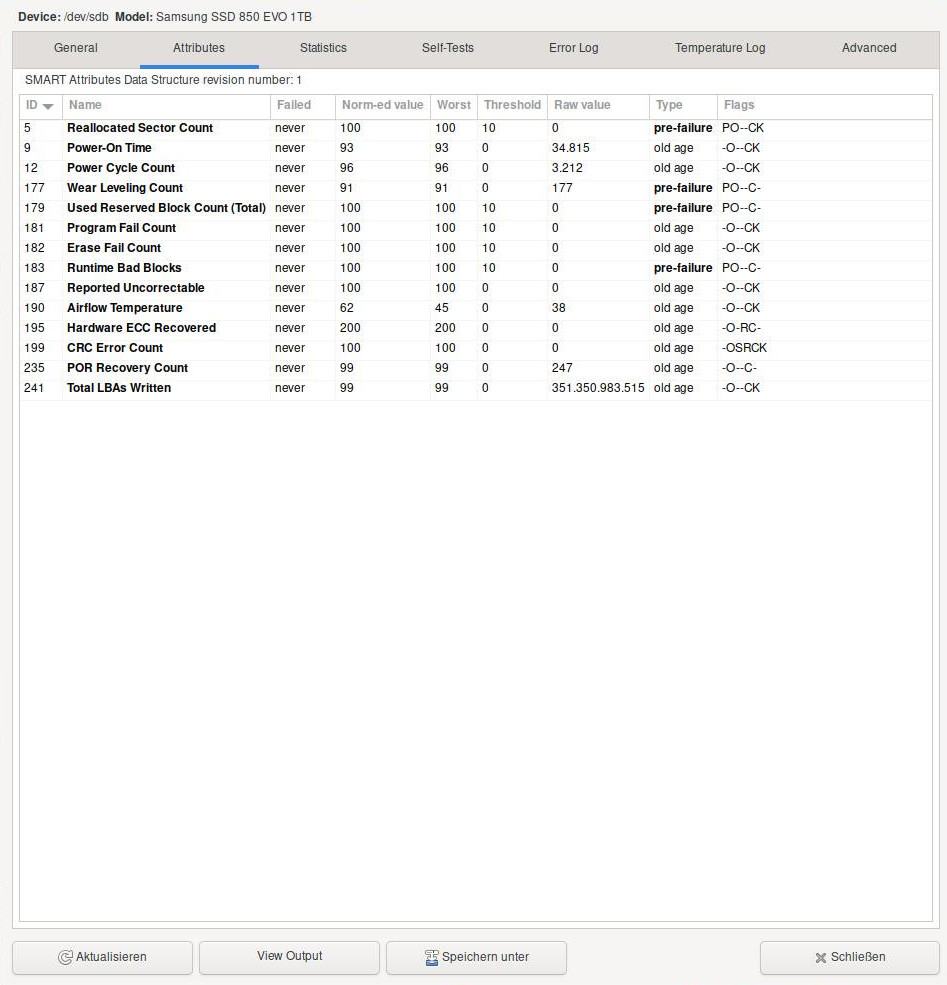Click the Worst column header

(x=453, y=105)
